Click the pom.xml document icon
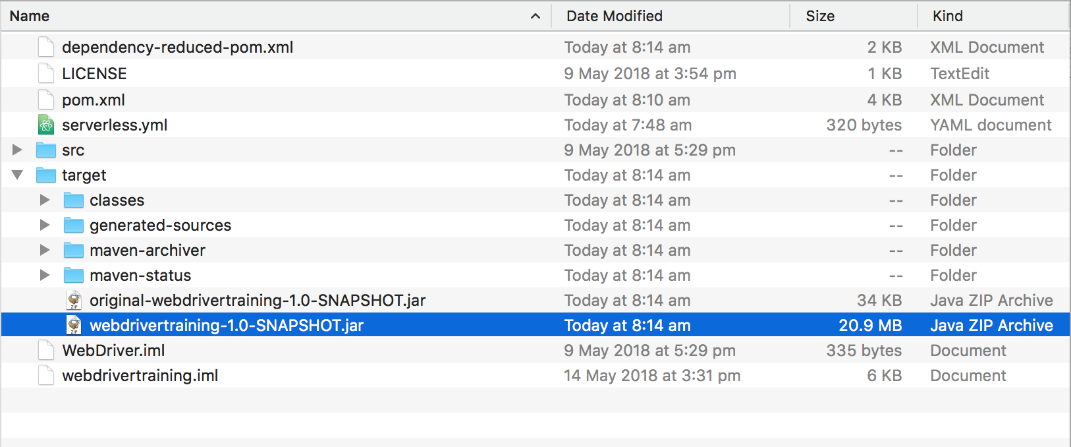Screen dimensions: 1071x447 (x=45, y=100)
